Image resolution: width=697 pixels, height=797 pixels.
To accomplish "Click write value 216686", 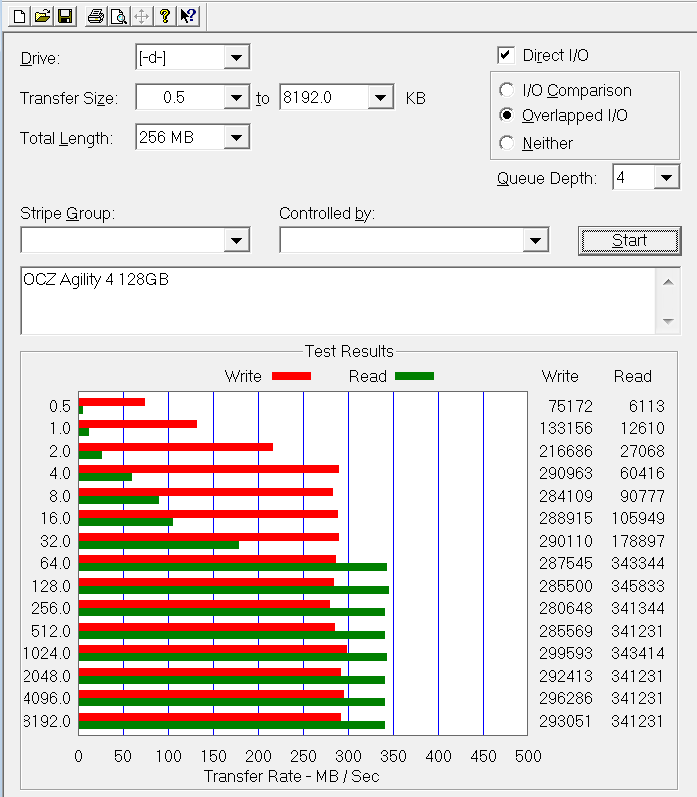I will click(x=566, y=451).
